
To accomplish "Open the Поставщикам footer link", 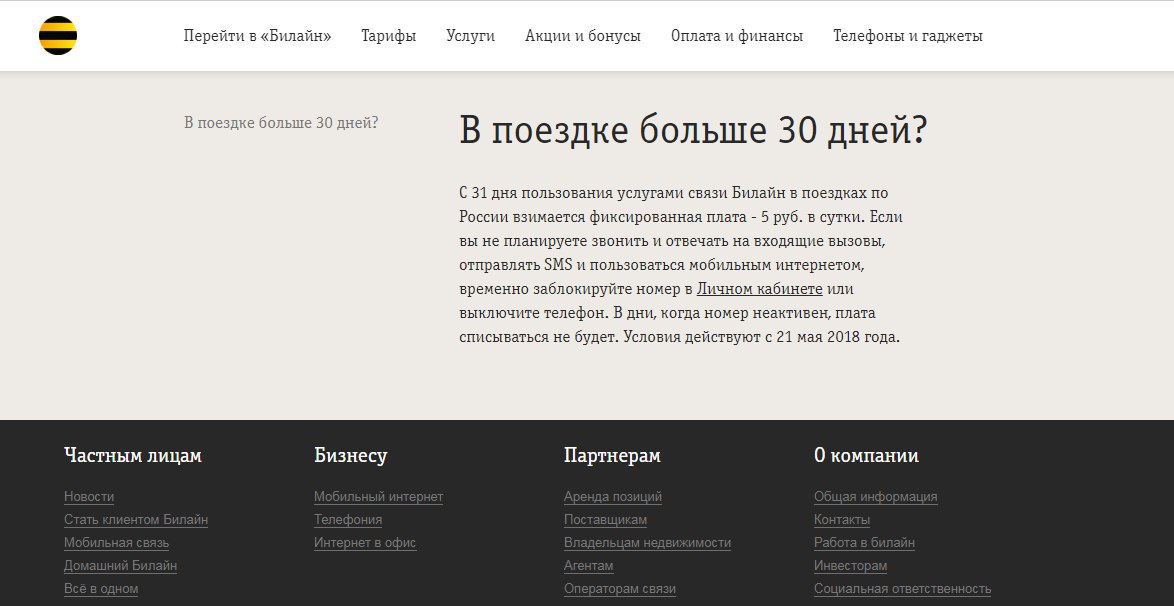I will pyautogui.click(x=605, y=520).
